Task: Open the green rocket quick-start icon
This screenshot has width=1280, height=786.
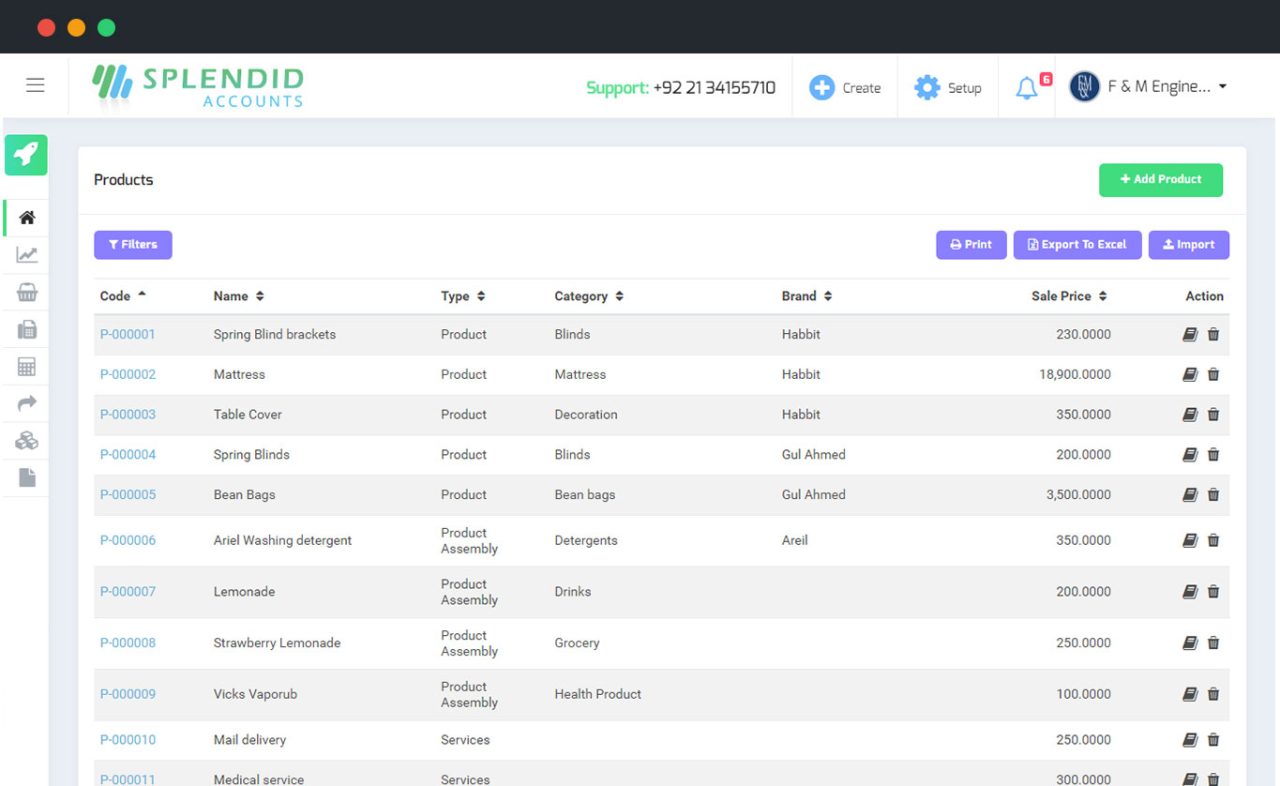Action: click(25, 155)
